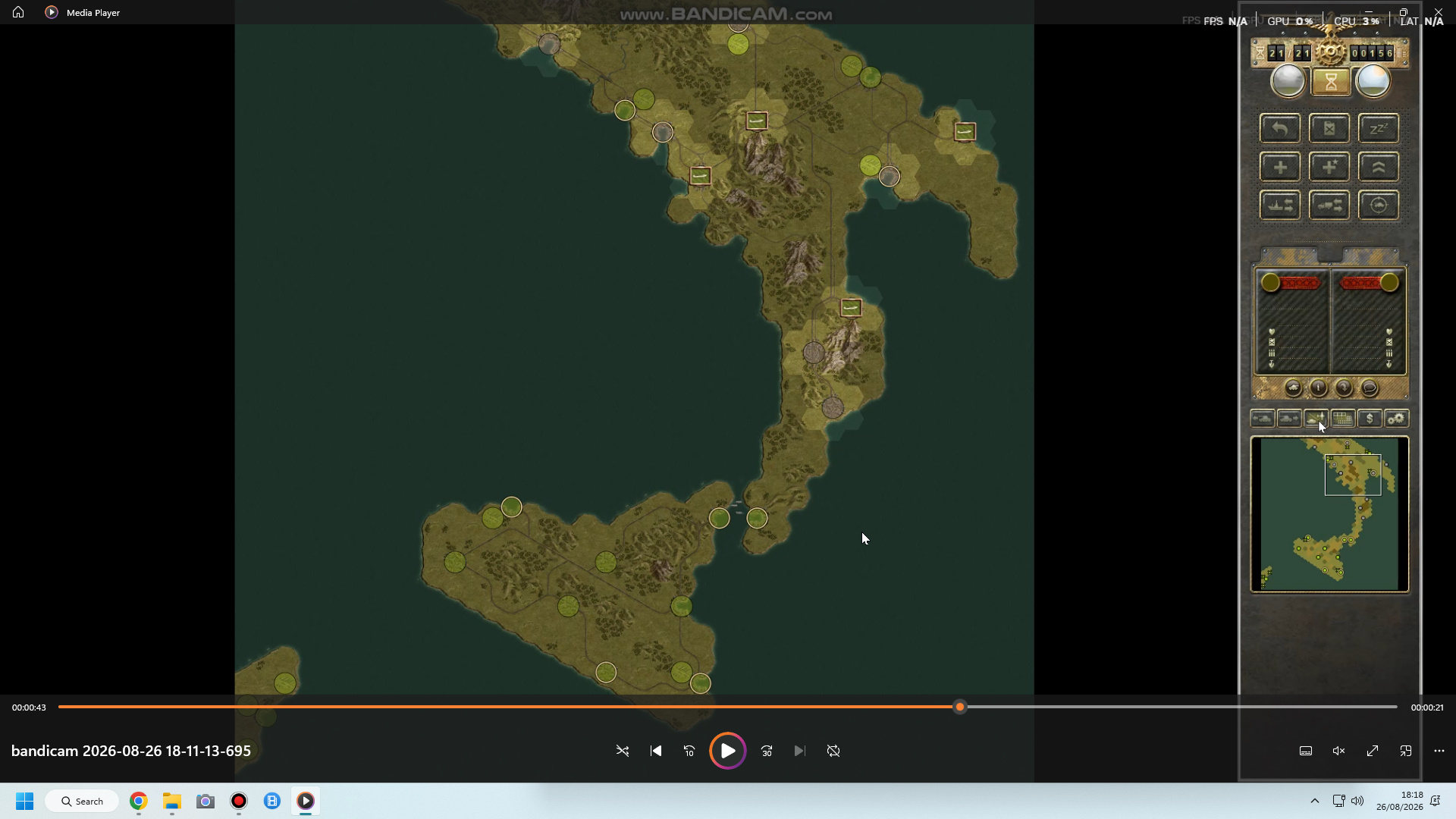
Task: Click the remaining time 00:00:21
Action: [x=1427, y=708]
